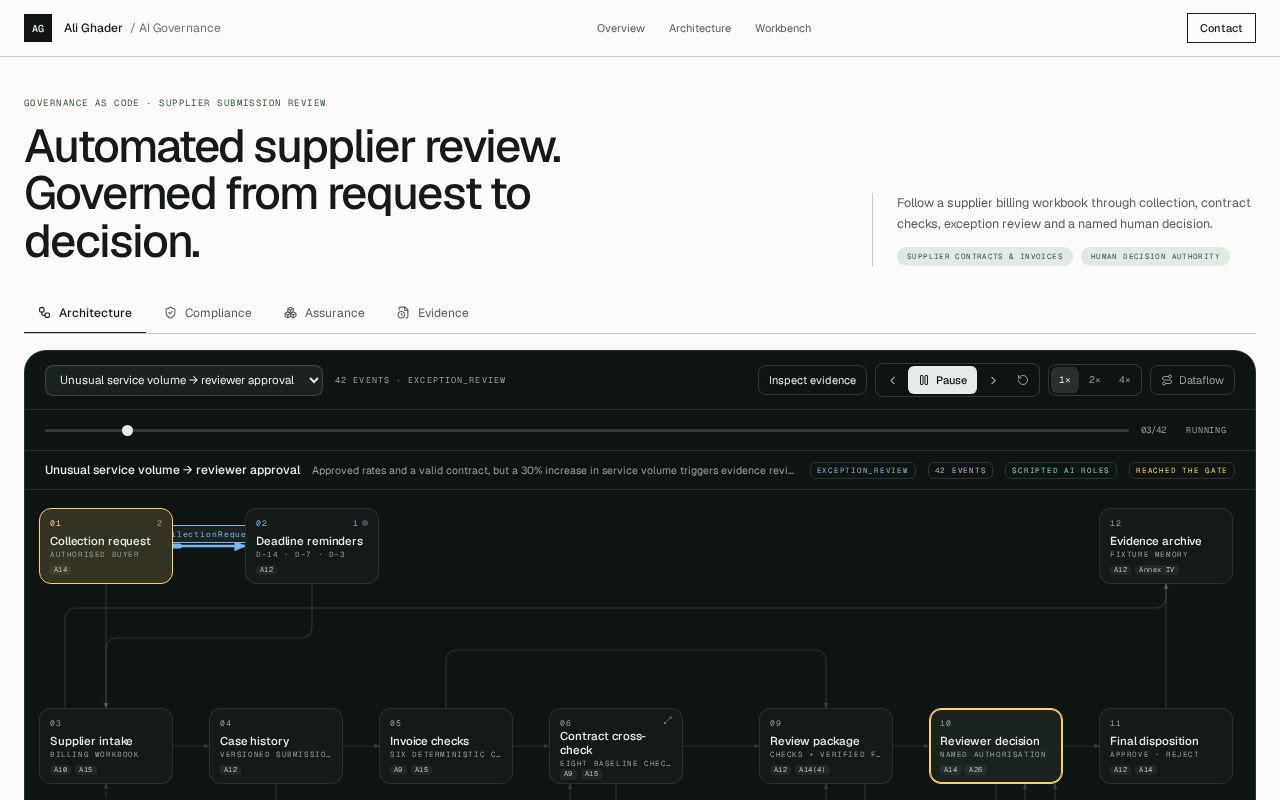Restart the scenario playback

click(1023, 380)
